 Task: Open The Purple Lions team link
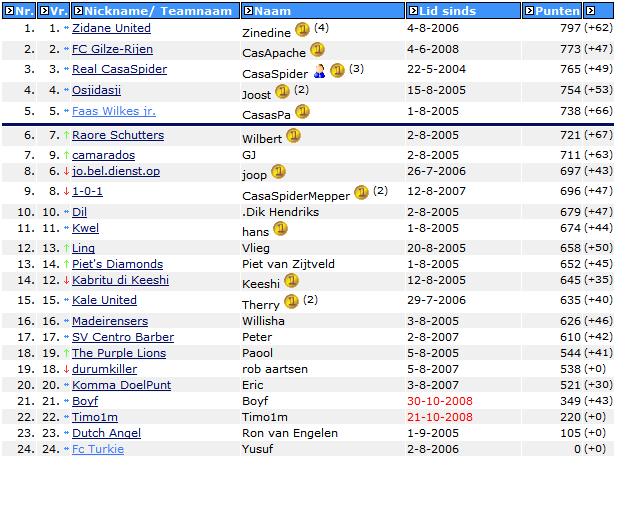(118, 352)
